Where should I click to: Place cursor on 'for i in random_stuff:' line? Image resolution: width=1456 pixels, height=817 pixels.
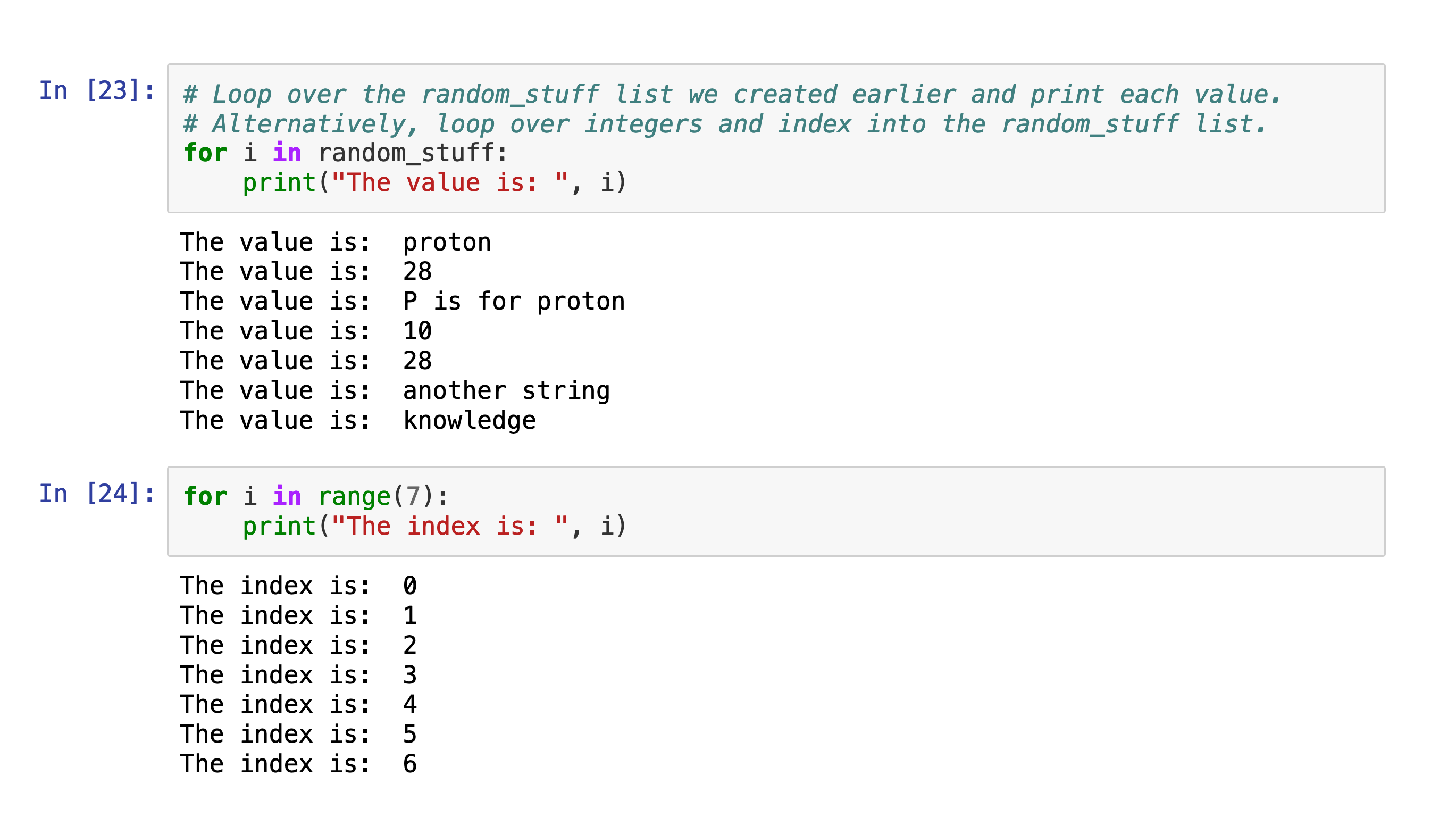click(345, 153)
